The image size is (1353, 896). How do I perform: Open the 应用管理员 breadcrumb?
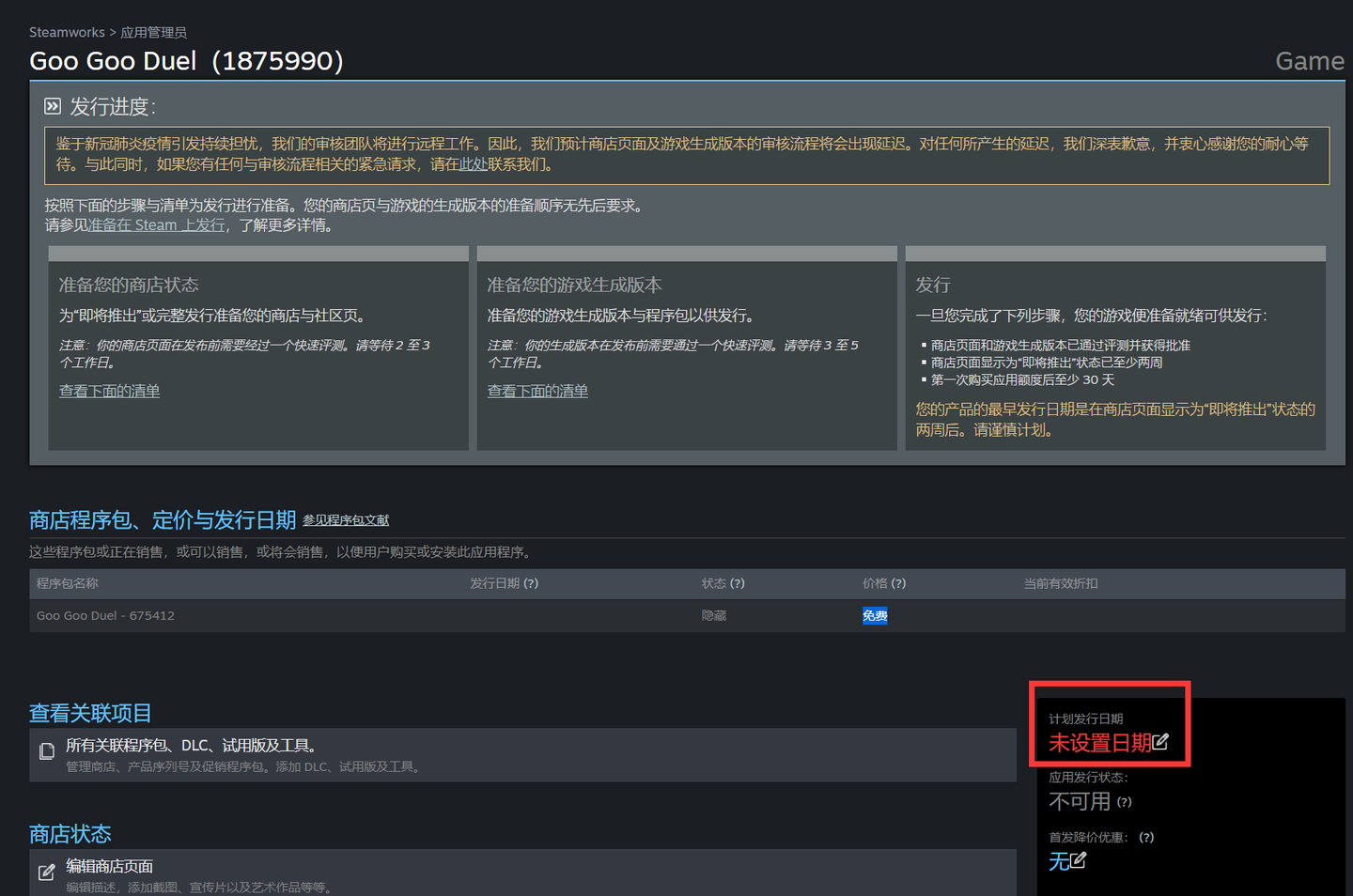click(x=153, y=32)
